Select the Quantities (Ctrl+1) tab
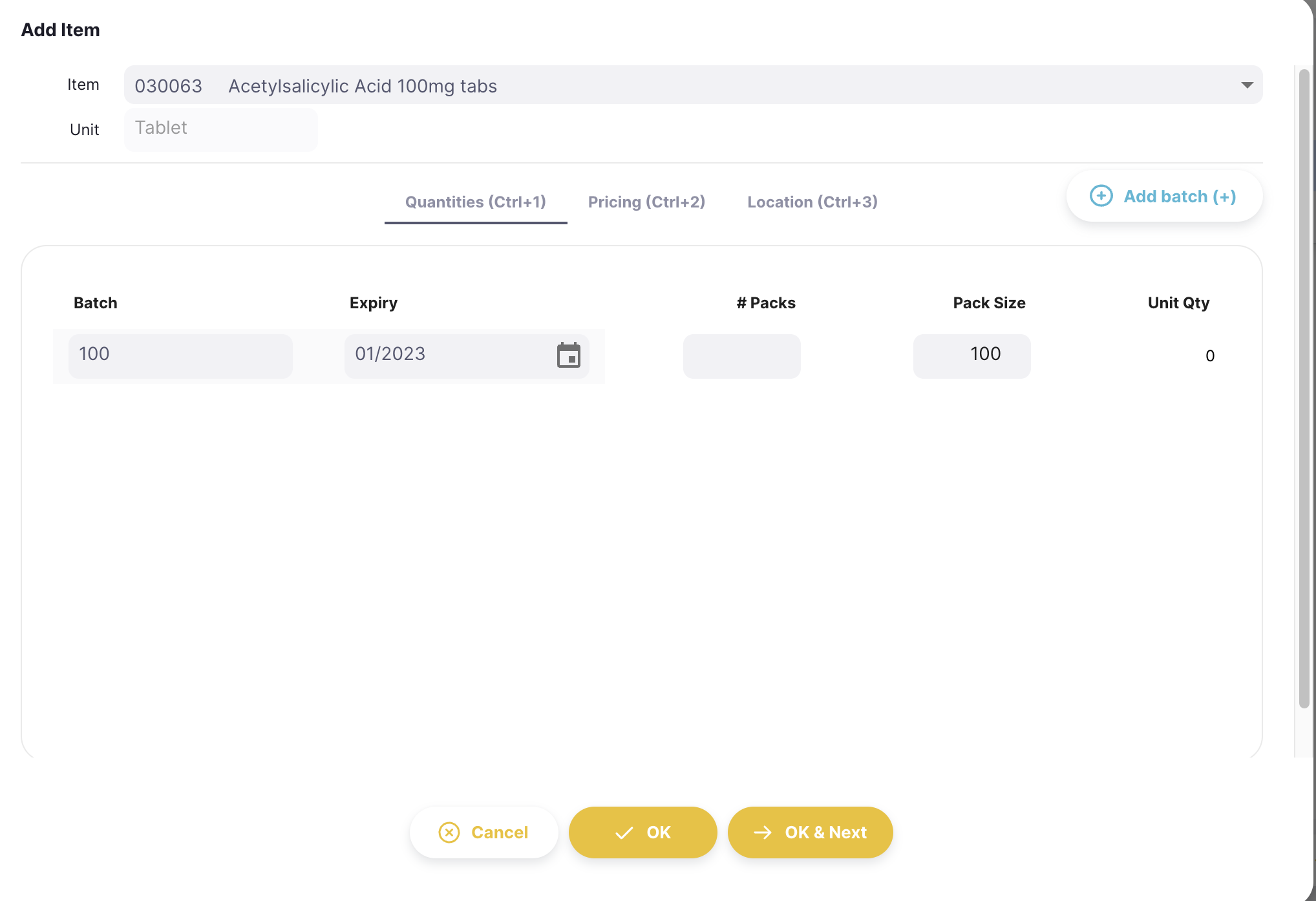Screen dimensions: 1316x901 [476, 202]
